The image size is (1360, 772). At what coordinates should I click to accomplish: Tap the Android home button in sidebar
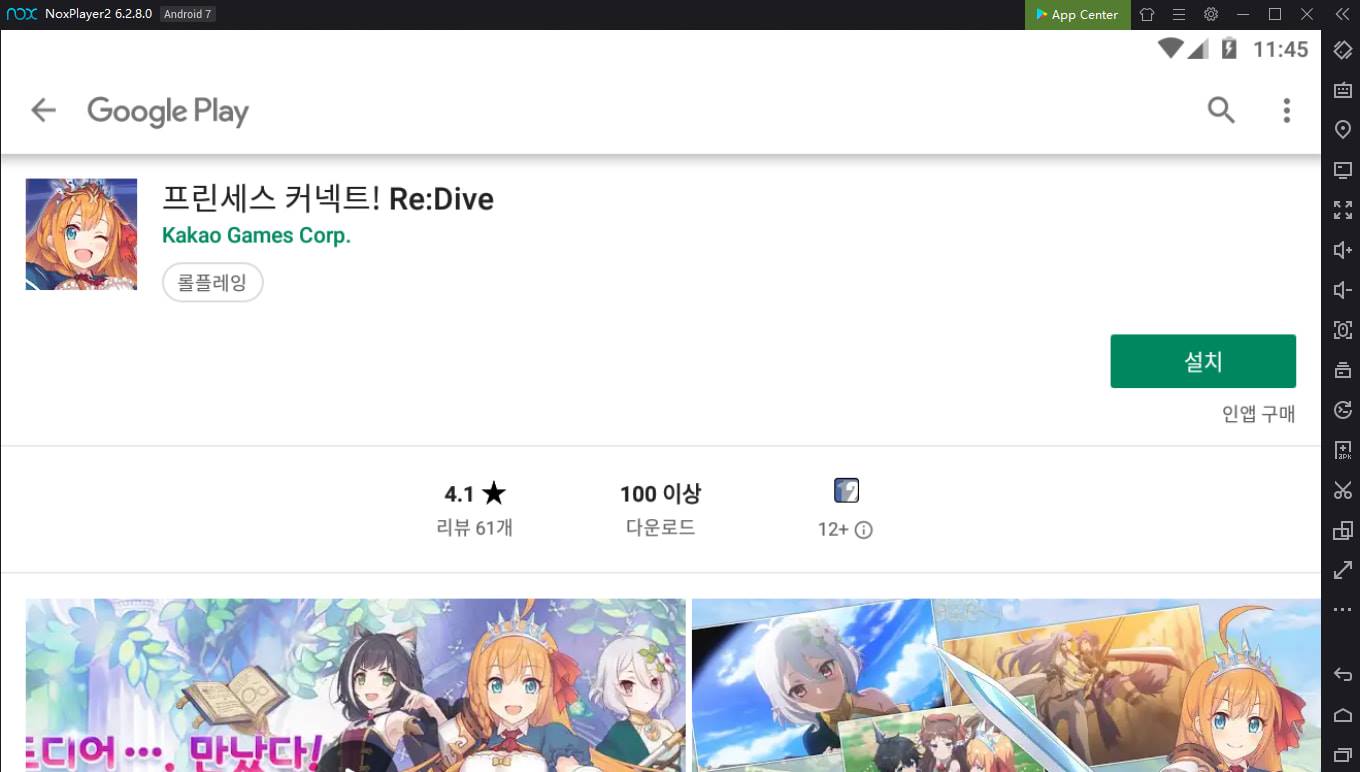[x=1343, y=714]
